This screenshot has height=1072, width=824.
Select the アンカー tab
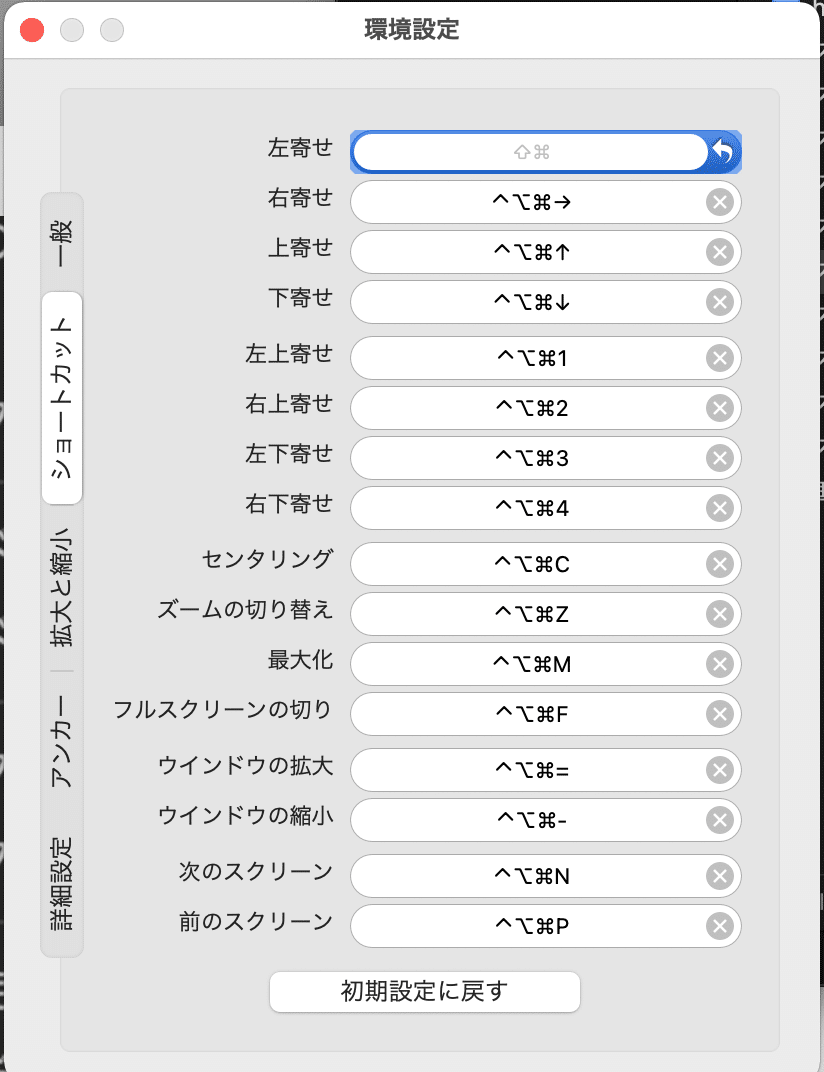pos(62,741)
